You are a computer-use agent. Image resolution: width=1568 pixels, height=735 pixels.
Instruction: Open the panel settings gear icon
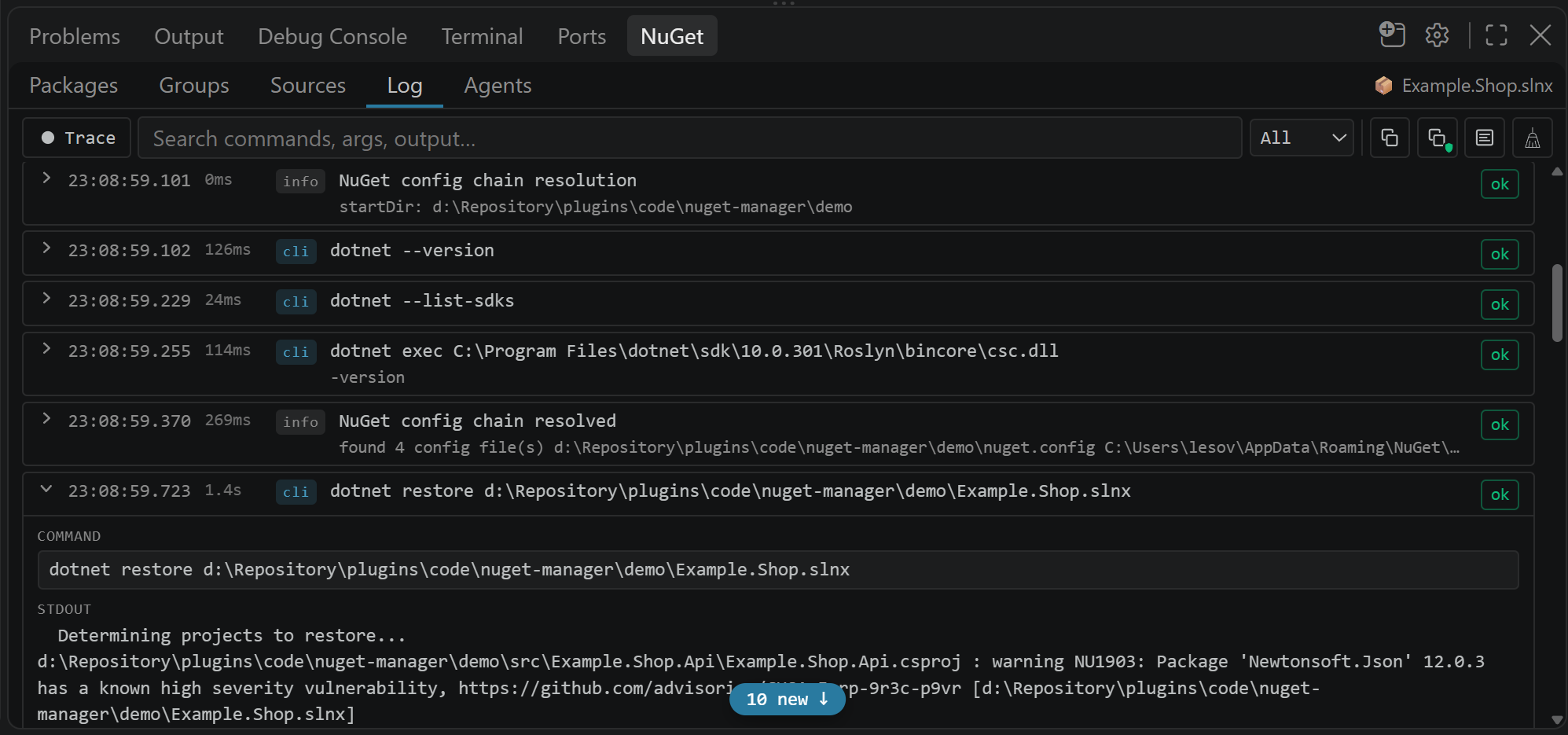(1437, 35)
